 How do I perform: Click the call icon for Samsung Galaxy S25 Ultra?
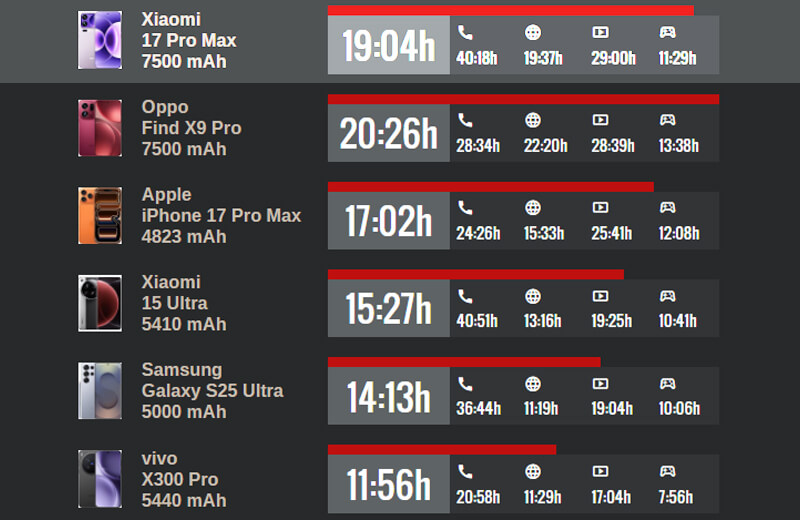pyautogui.click(x=465, y=384)
